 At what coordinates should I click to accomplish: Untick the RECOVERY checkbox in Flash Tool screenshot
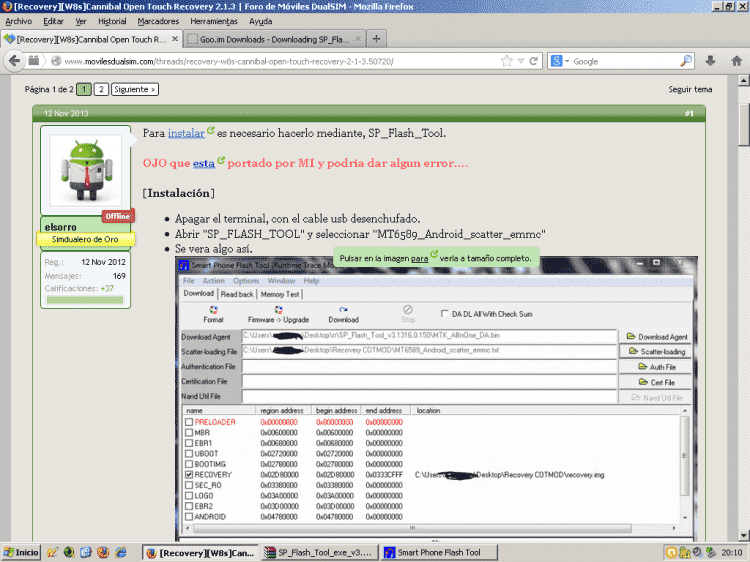click(x=189, y=474)
